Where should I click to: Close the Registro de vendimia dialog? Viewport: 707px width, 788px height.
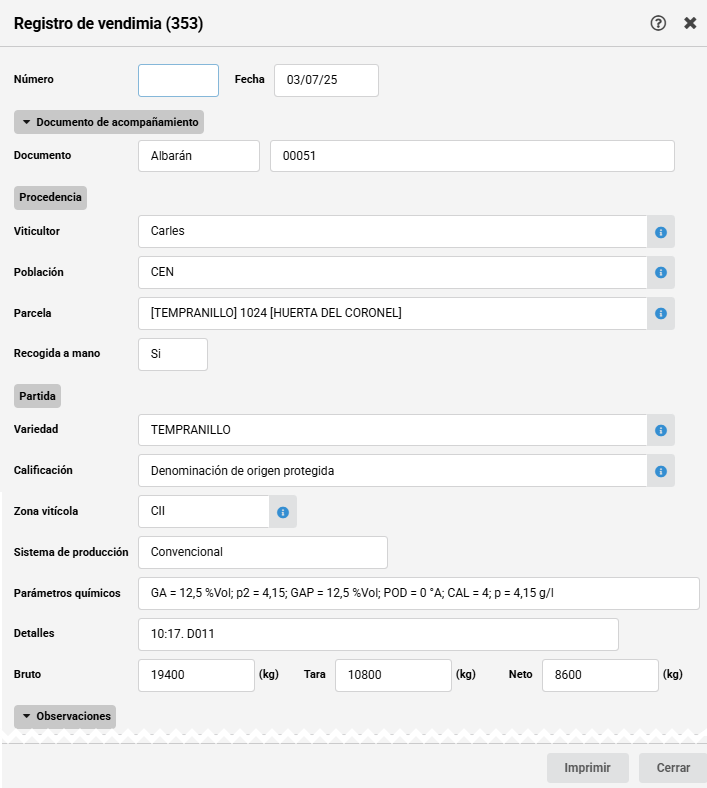point(690,23)
